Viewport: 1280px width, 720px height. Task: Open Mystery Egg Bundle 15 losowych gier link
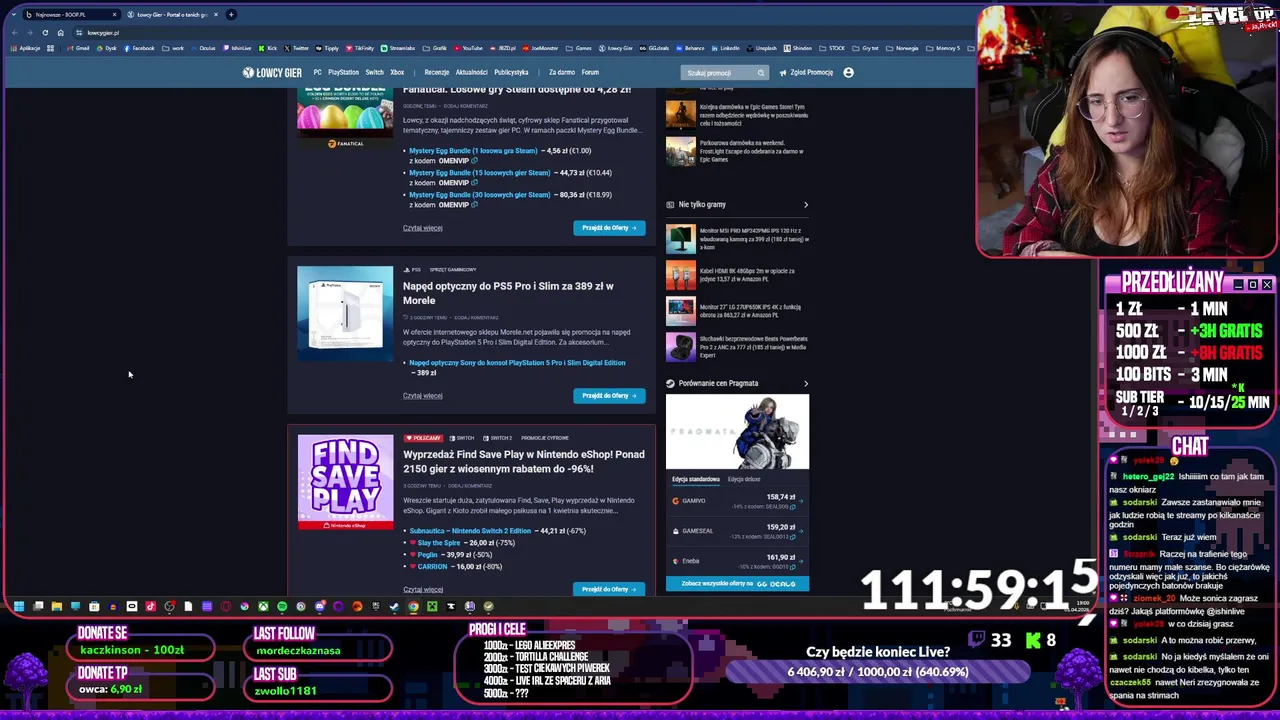point(479,173)
